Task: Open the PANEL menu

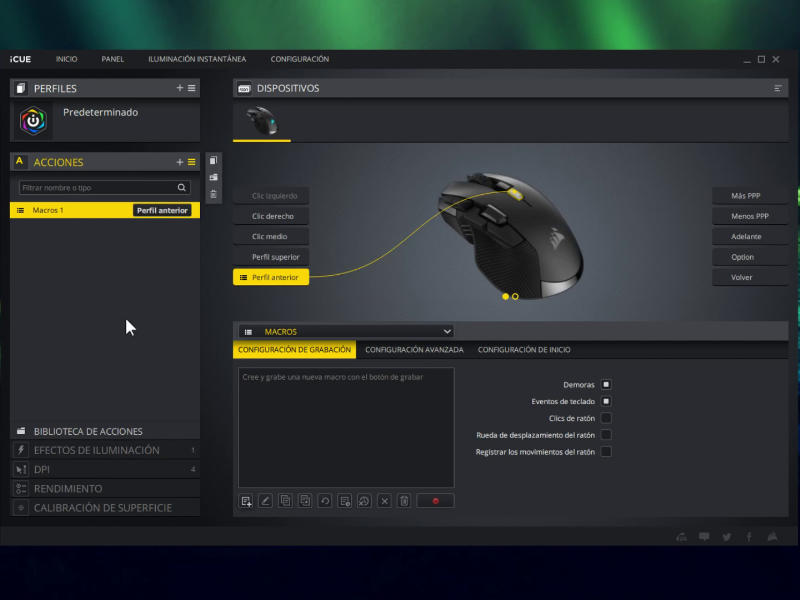Action: pyautogui.click(x=112, y=59)
